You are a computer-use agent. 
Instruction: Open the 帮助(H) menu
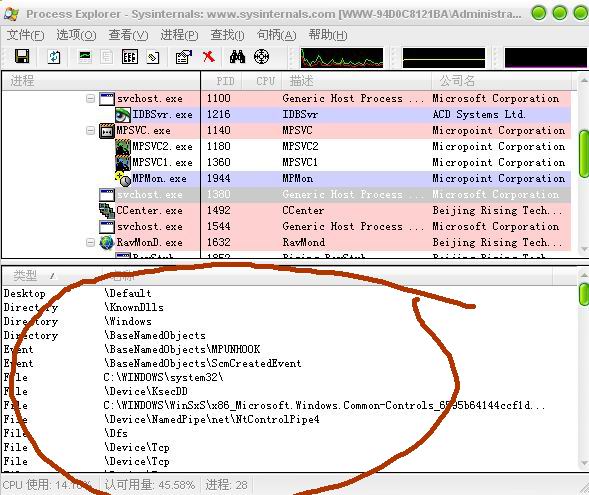point(328,35)
